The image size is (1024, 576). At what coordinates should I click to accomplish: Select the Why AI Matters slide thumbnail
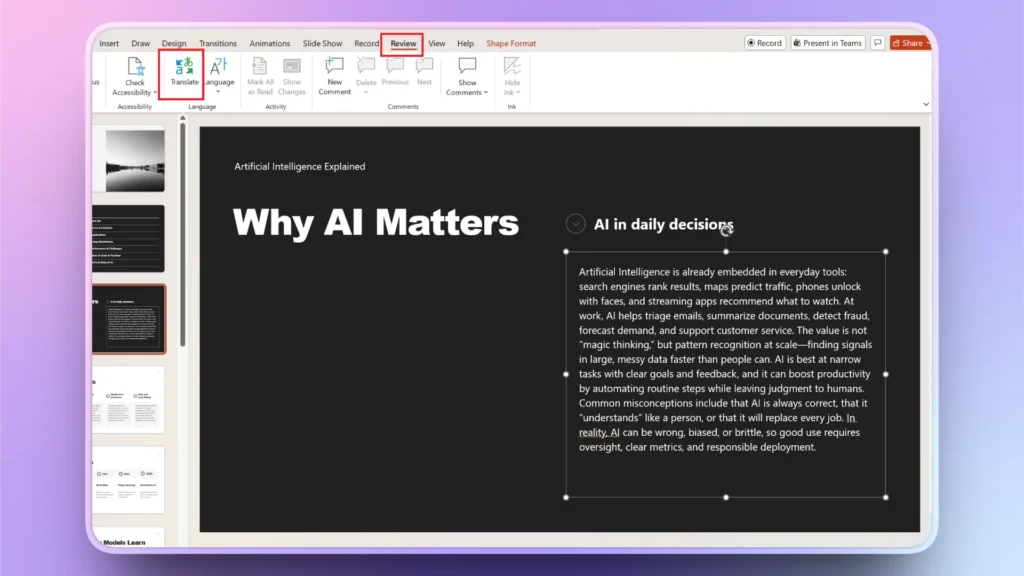tap(130, 320)
